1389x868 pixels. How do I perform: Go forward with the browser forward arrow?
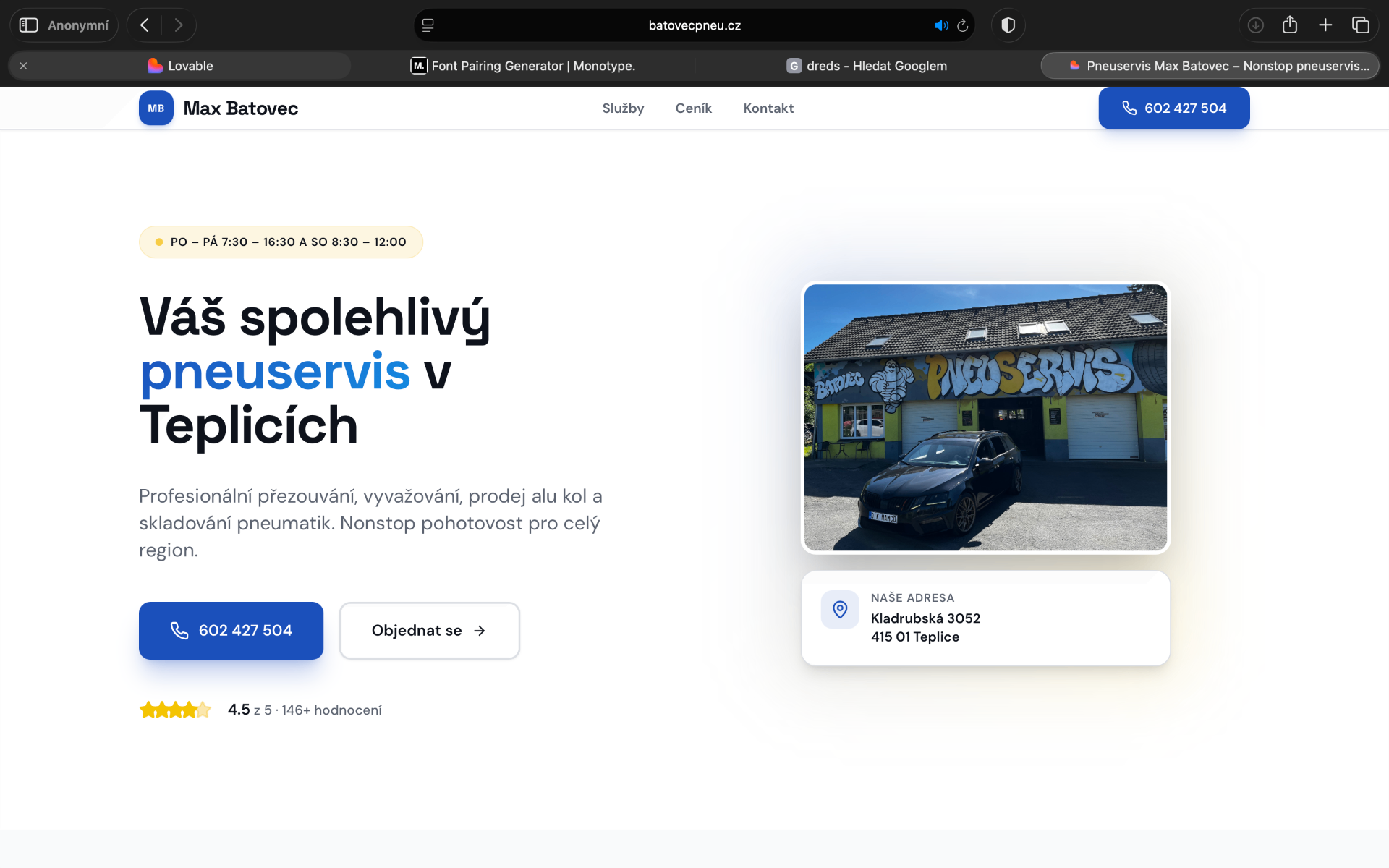(x=179, y=25)
